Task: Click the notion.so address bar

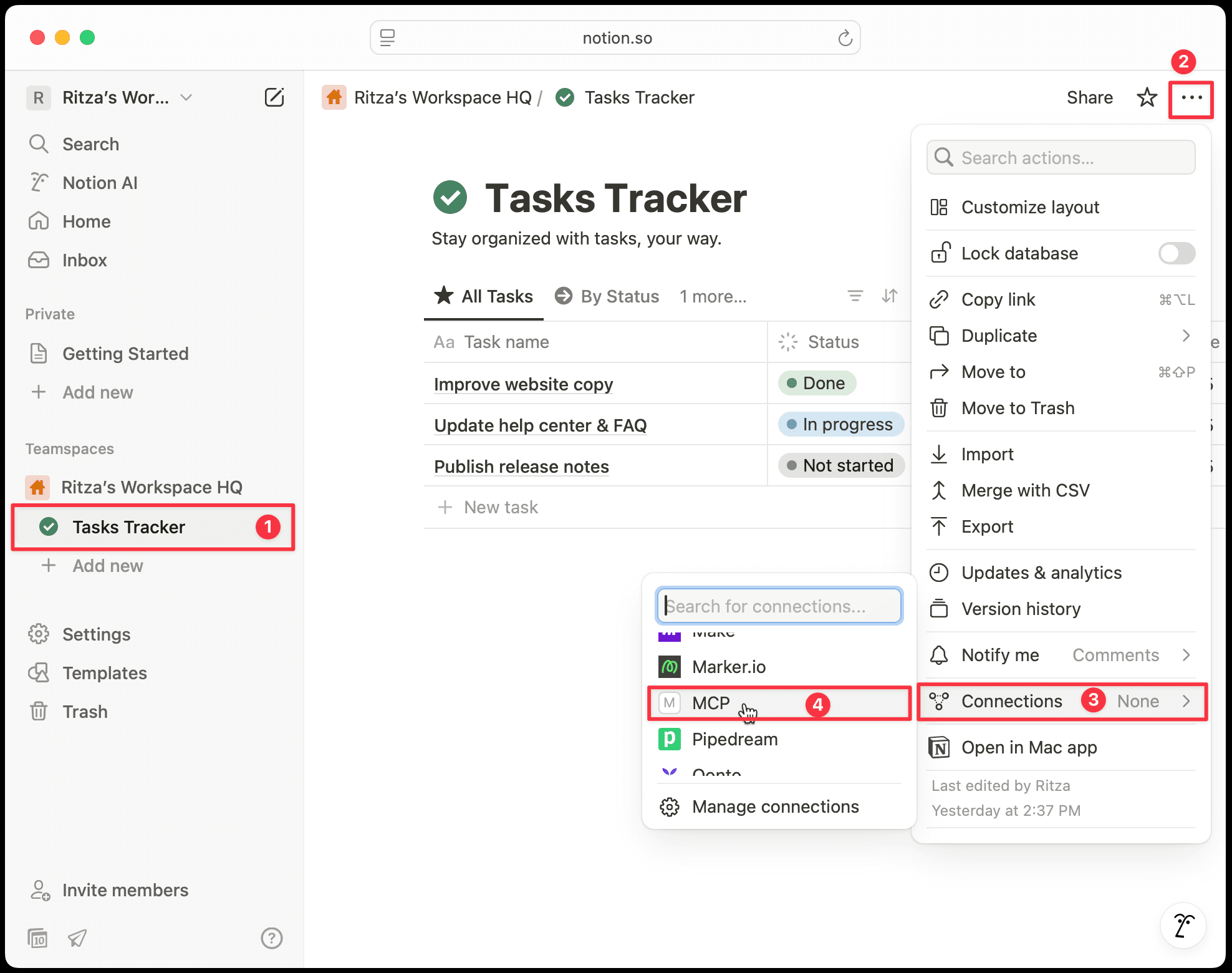Action: point(615,38)
